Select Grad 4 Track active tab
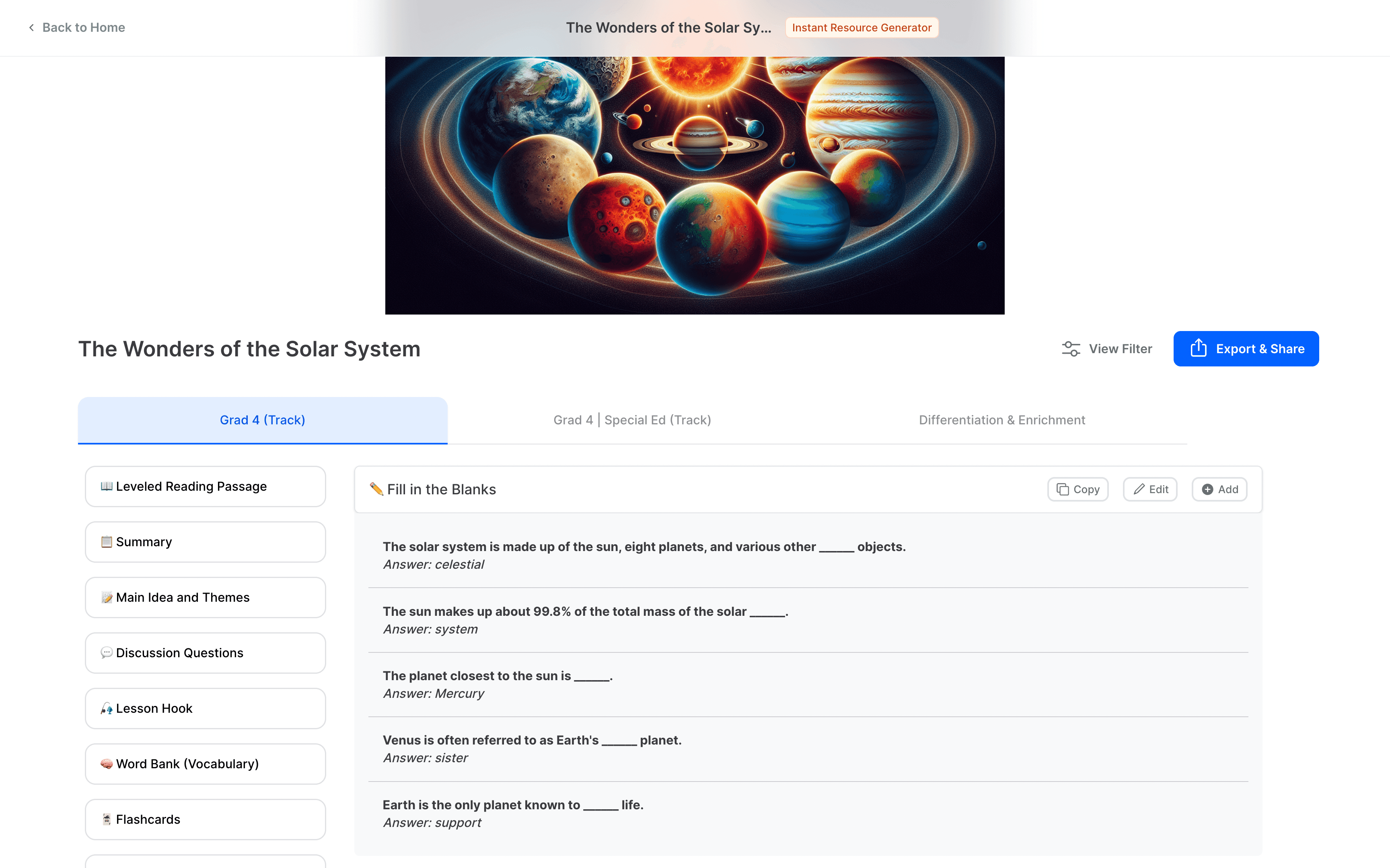 coord(263,419)
